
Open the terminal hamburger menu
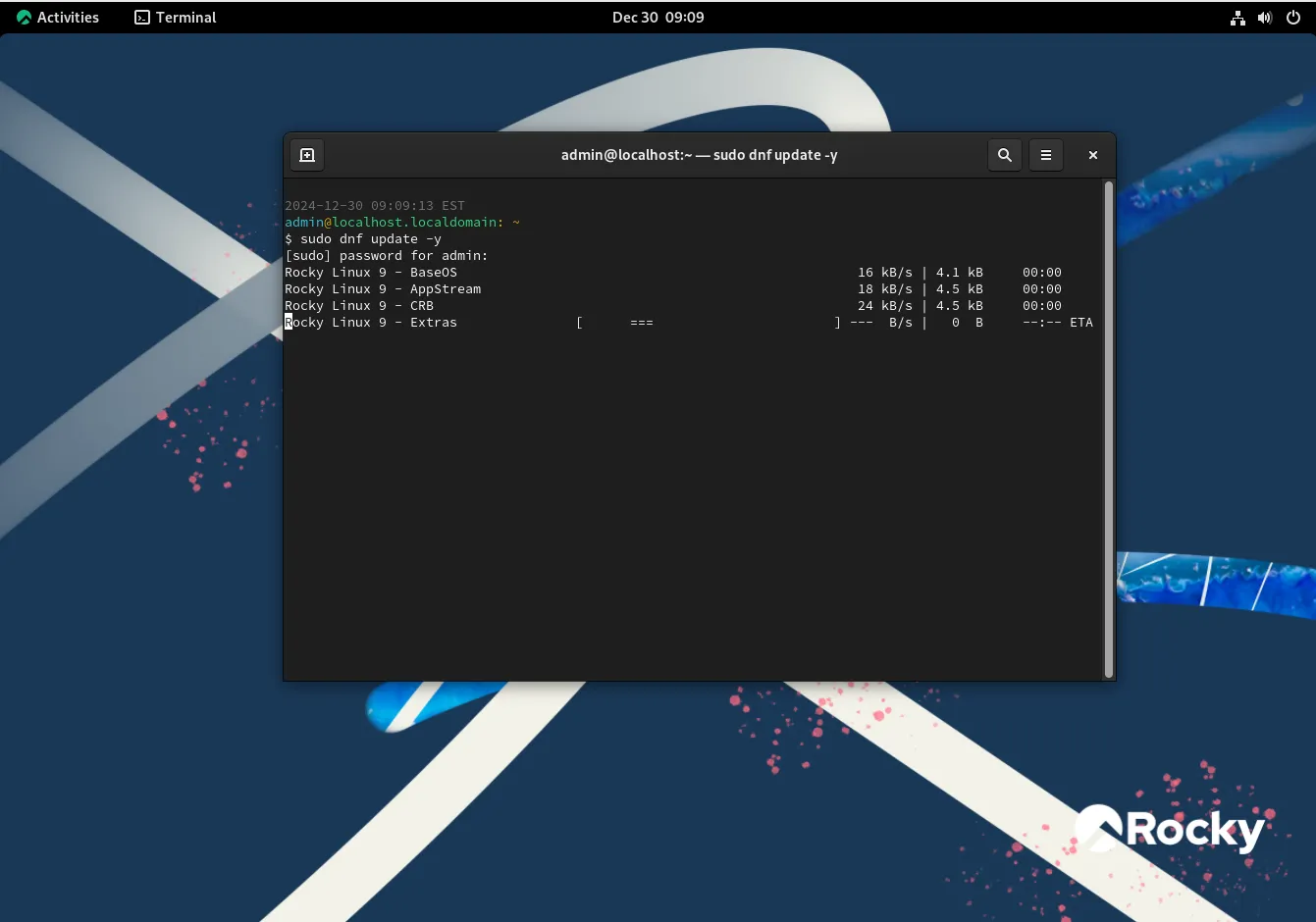pyautogui.click(x=1046, y=155)
